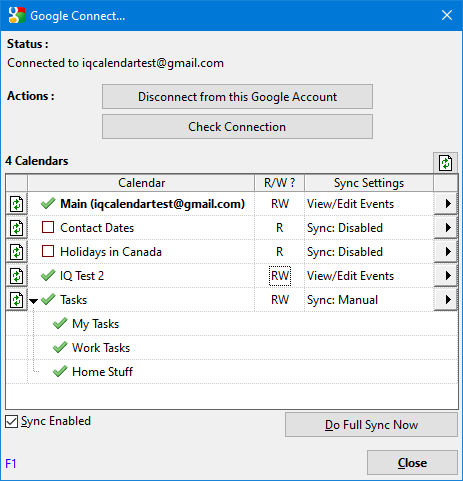Click Sync: Manual in the Tasks row
This screenshot has height=481, width=463.
[x=343, y=300]
